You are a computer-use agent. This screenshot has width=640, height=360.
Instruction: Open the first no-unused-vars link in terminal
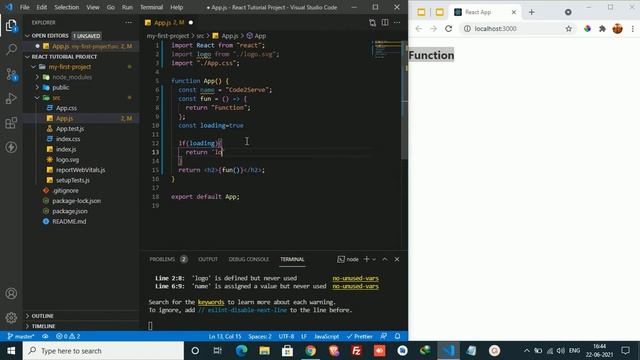click(x=355, y=278)
